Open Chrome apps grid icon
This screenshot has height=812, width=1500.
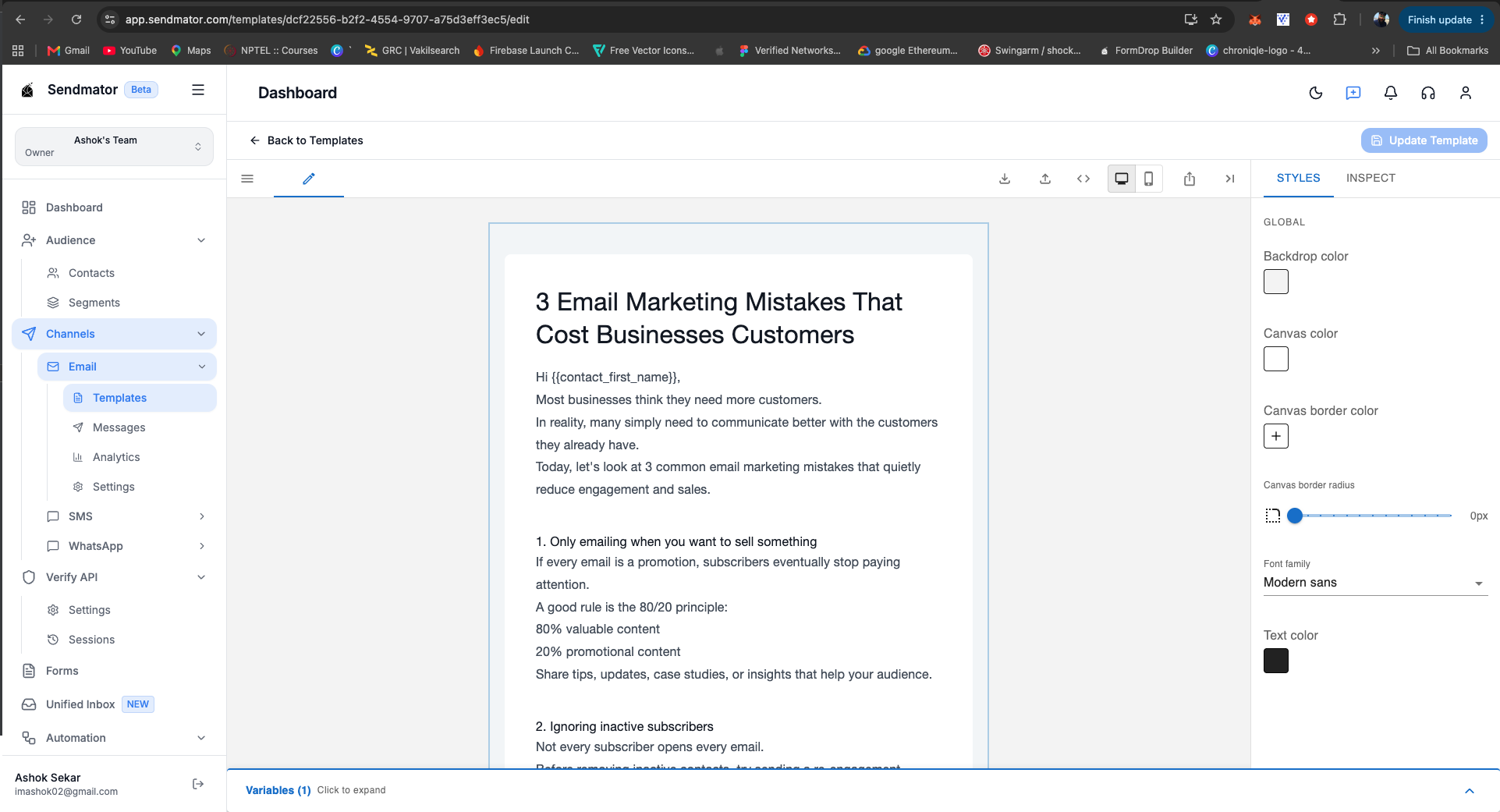coord(18,51)
